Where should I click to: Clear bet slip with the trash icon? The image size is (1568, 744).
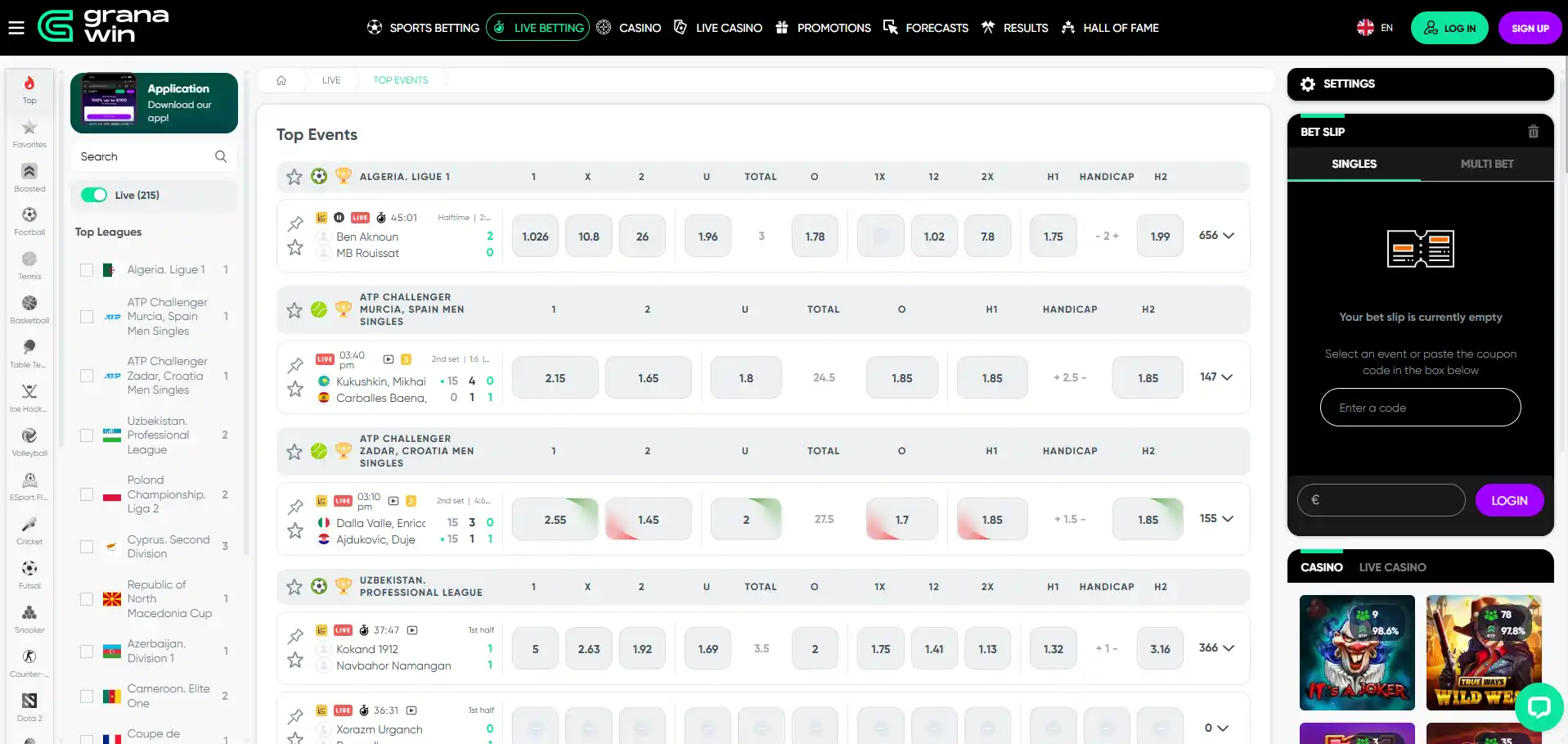click(1533, 132)
